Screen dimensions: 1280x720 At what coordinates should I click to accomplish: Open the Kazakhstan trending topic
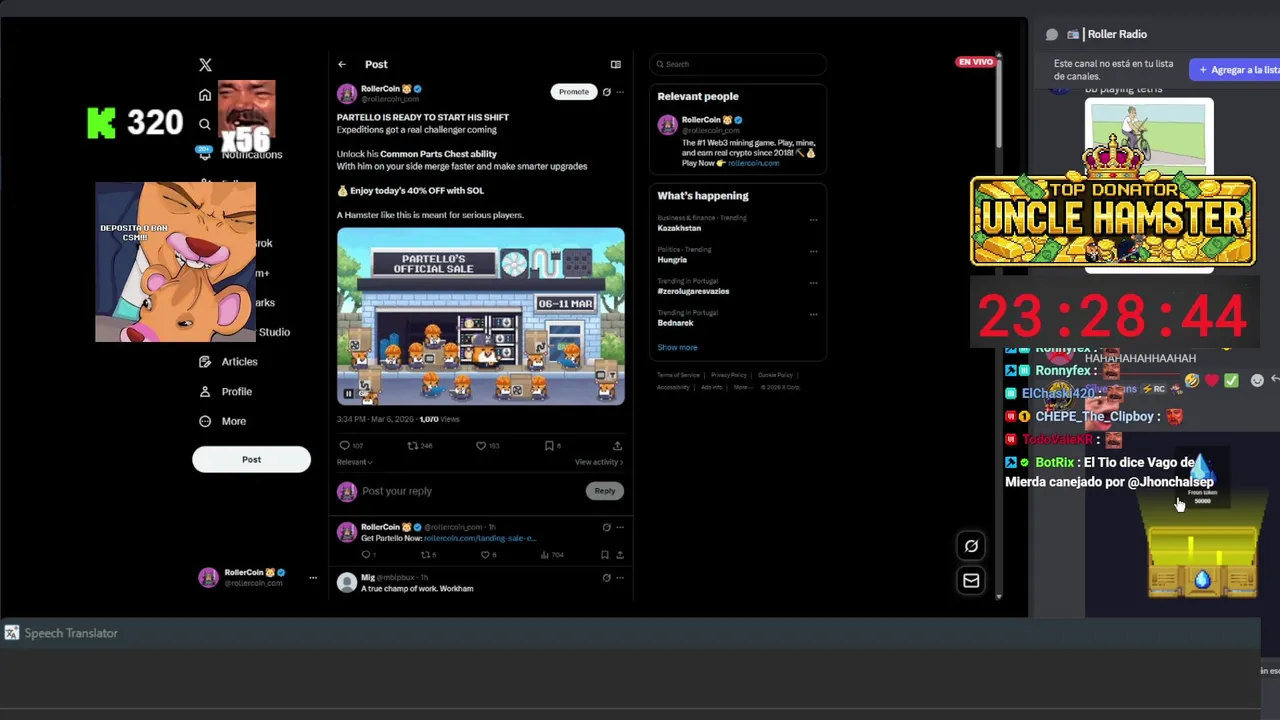tap(679, 228)
